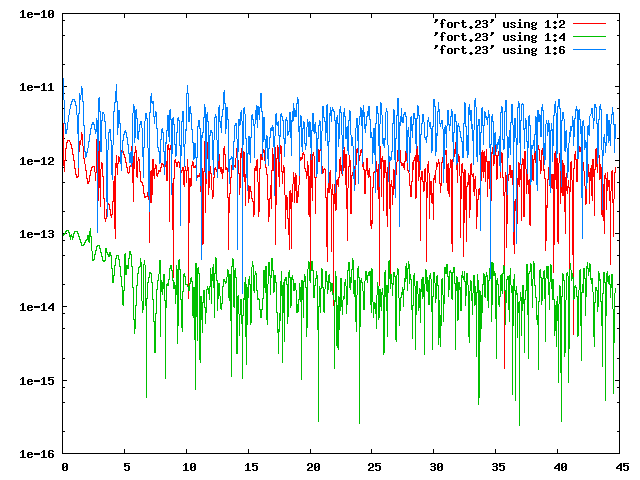The width and height of the screenshot is (640, 480).
Task: Click the x-axis label 10
Action: click(189, 467)
